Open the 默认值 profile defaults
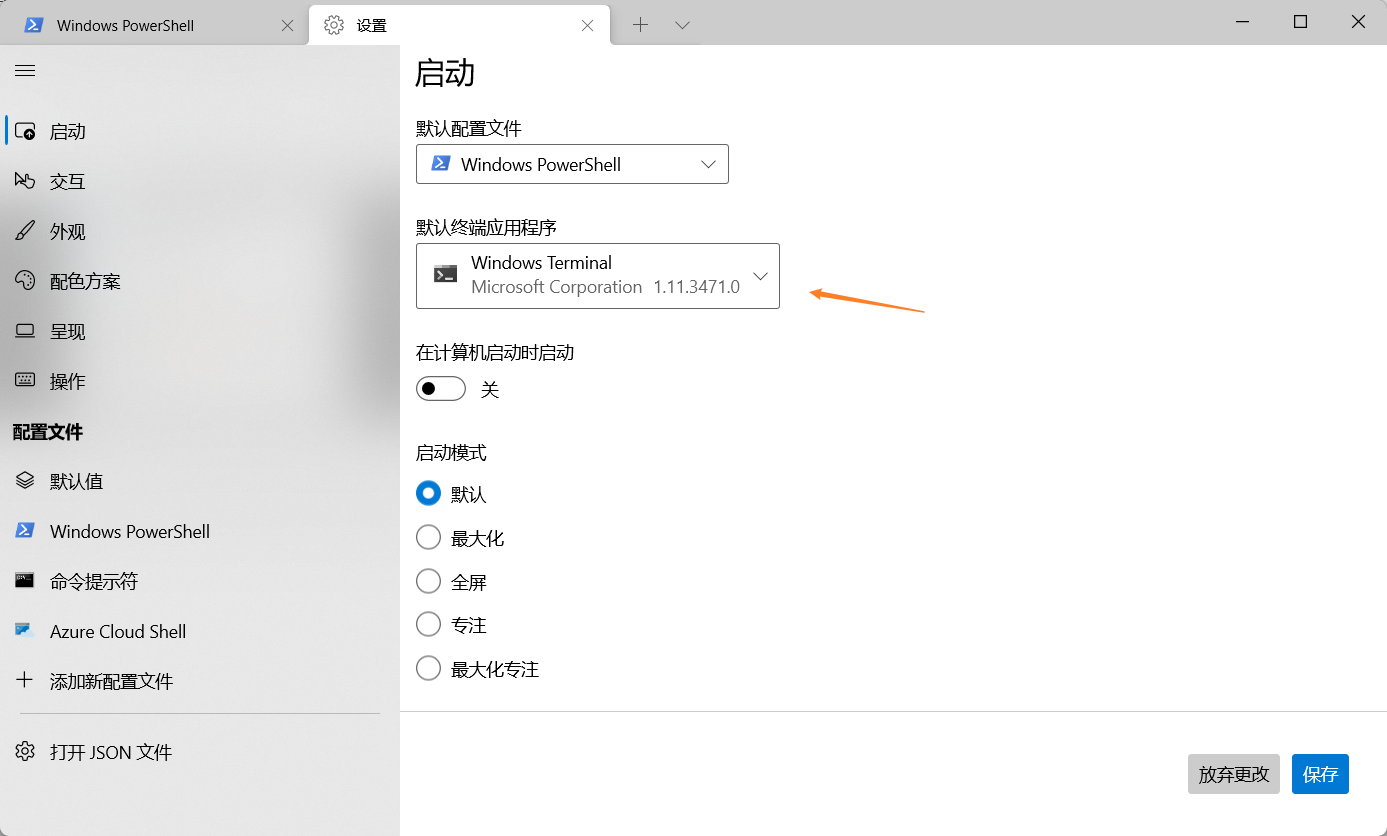1387x836 pixels. tap(200, 481)
